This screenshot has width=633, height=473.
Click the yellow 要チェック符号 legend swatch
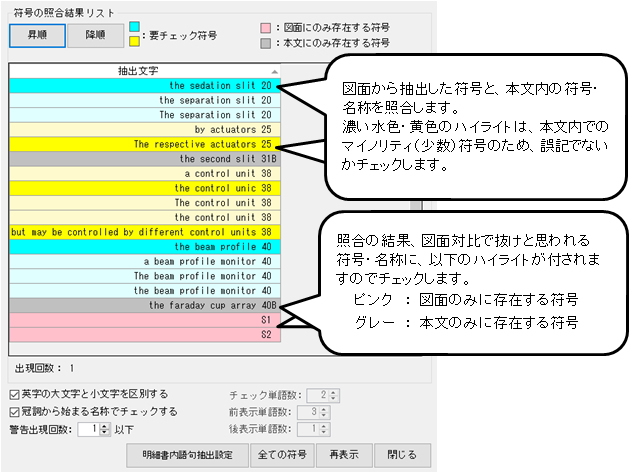coord(134,41)
